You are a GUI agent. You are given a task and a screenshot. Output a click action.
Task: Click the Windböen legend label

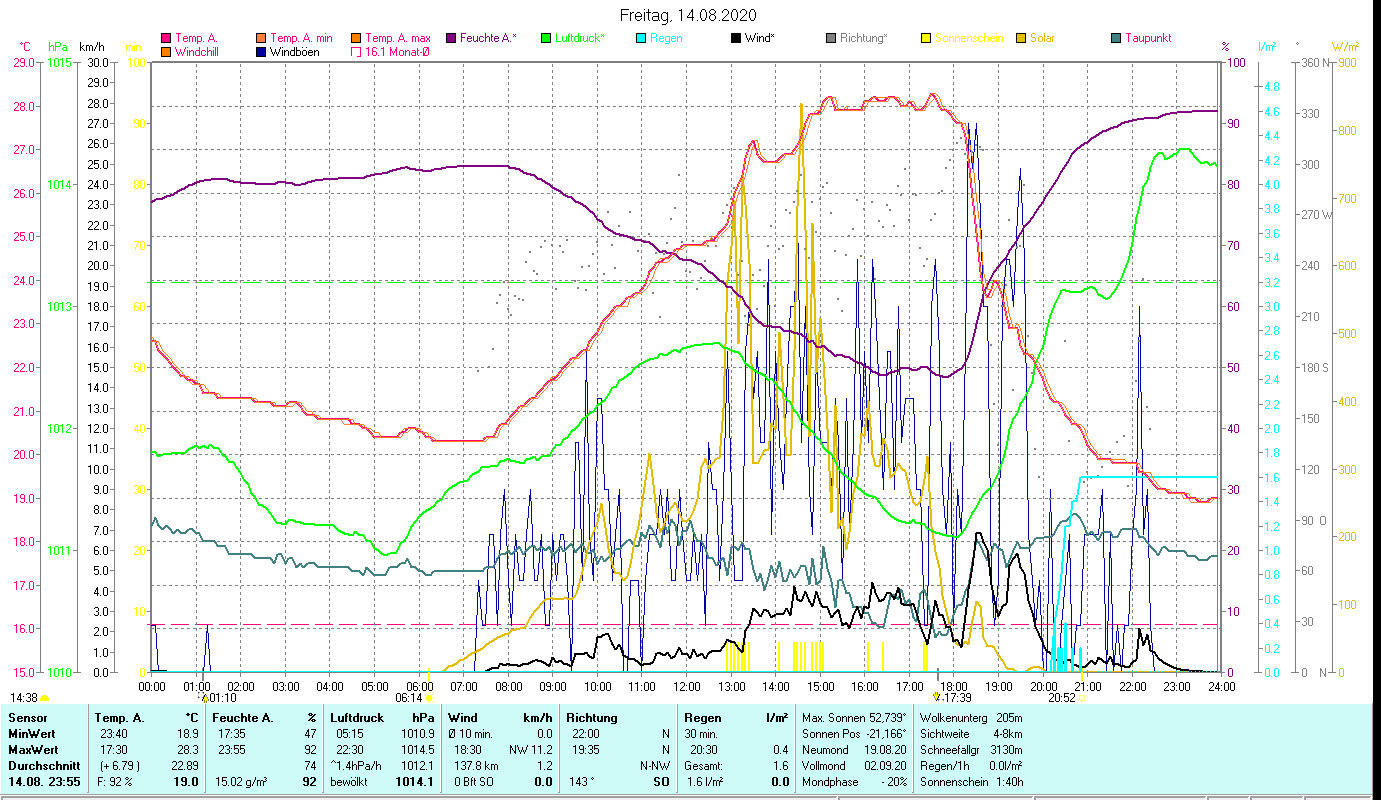(x=294, y=52)
